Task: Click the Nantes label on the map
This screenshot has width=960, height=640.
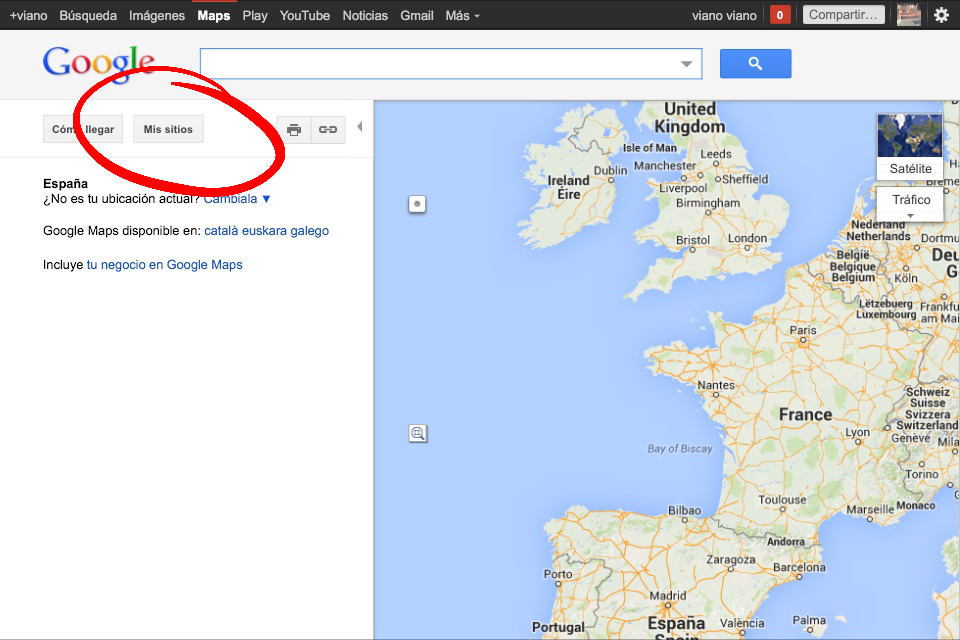Action: [716, 385]
